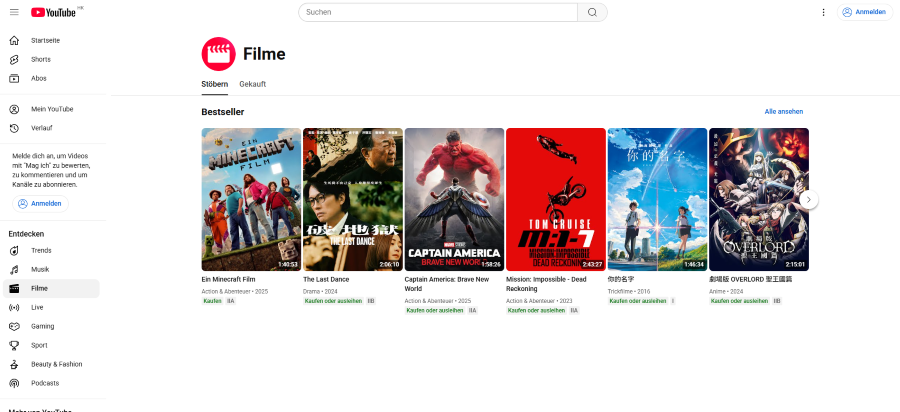The image size is (900, 412).
Task: Click Kaufen oder ausleihen under Mission: Impossible
Action: [x=537, y=310]
